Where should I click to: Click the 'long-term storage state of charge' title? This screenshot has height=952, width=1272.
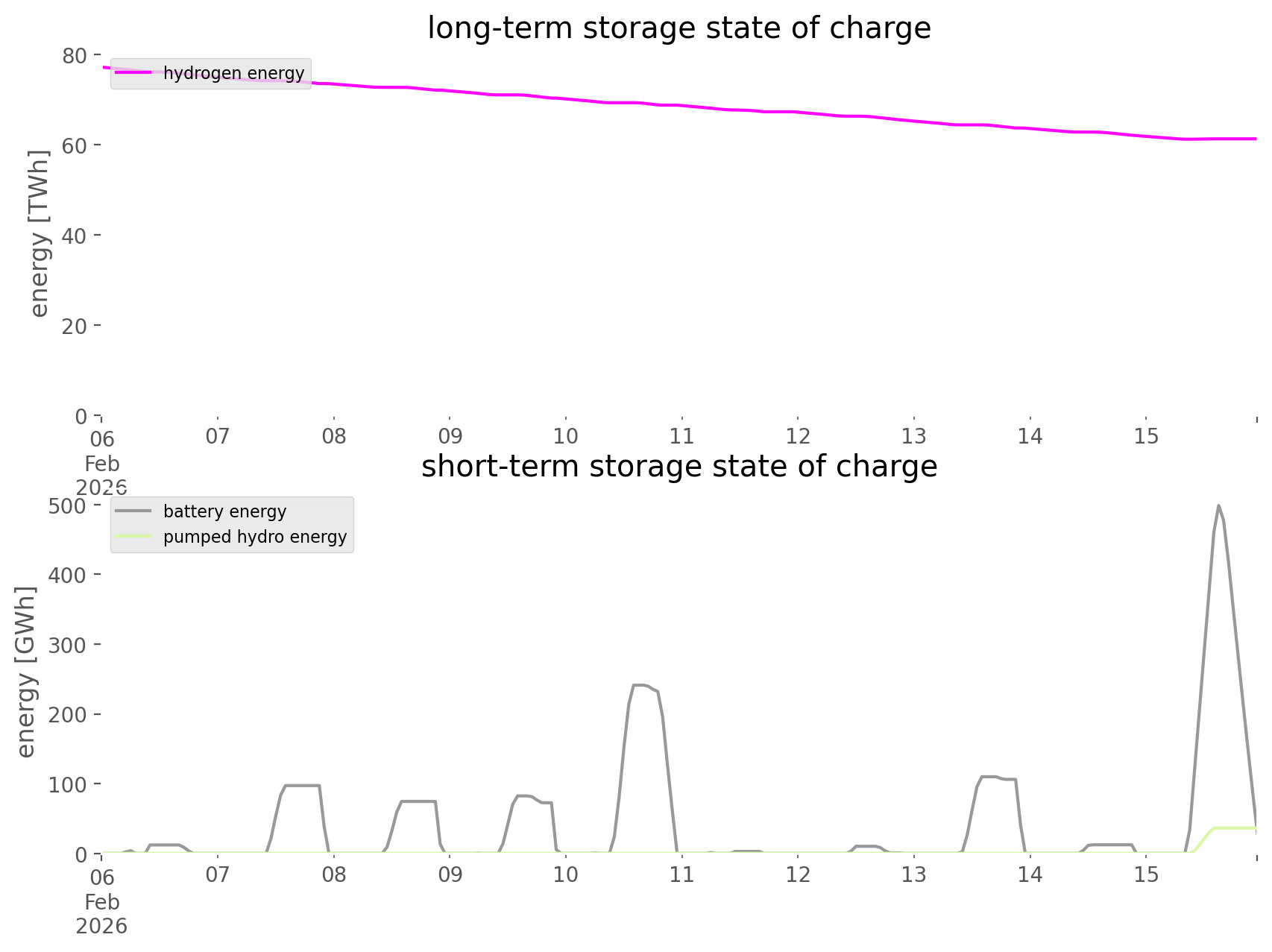(x=678, y=28)
